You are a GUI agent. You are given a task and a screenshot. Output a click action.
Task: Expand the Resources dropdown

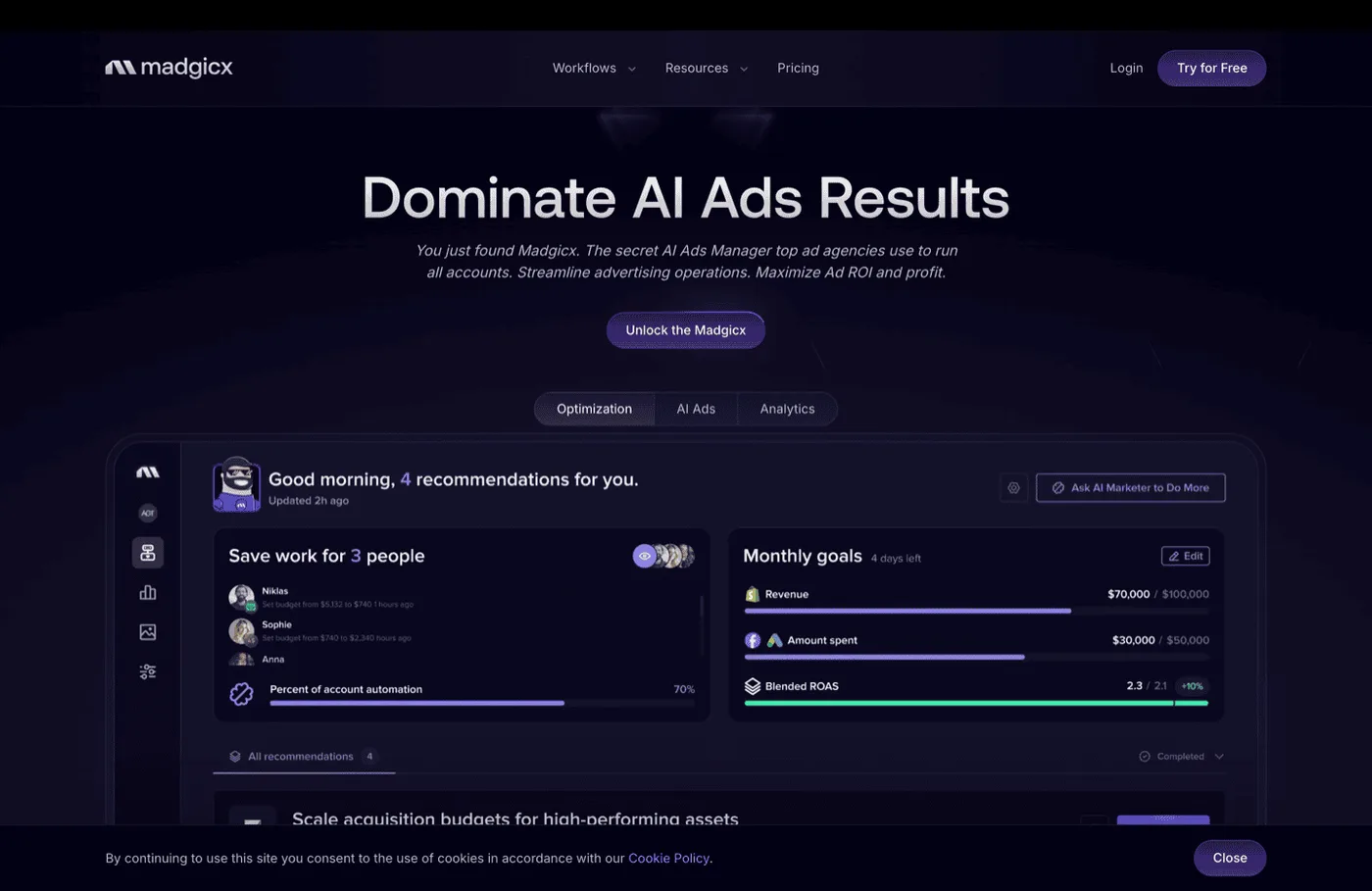(x=706, y=68)
